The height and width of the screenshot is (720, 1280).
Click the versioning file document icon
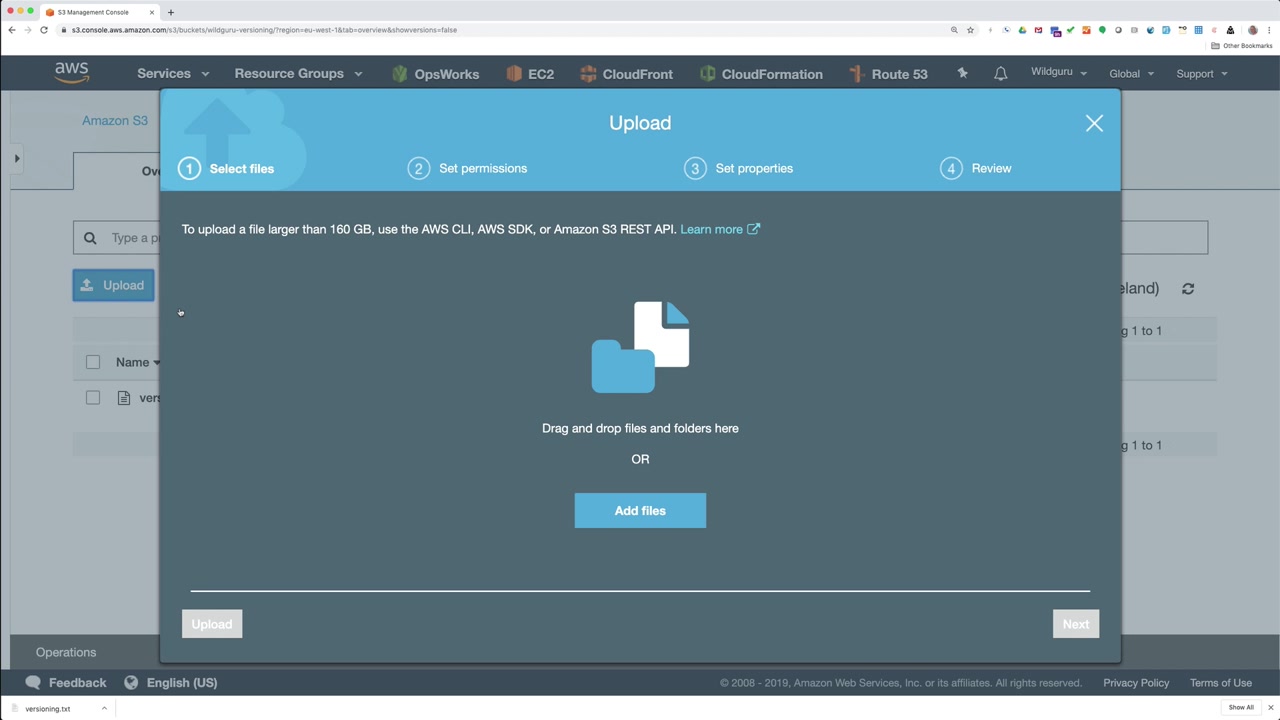124,398
